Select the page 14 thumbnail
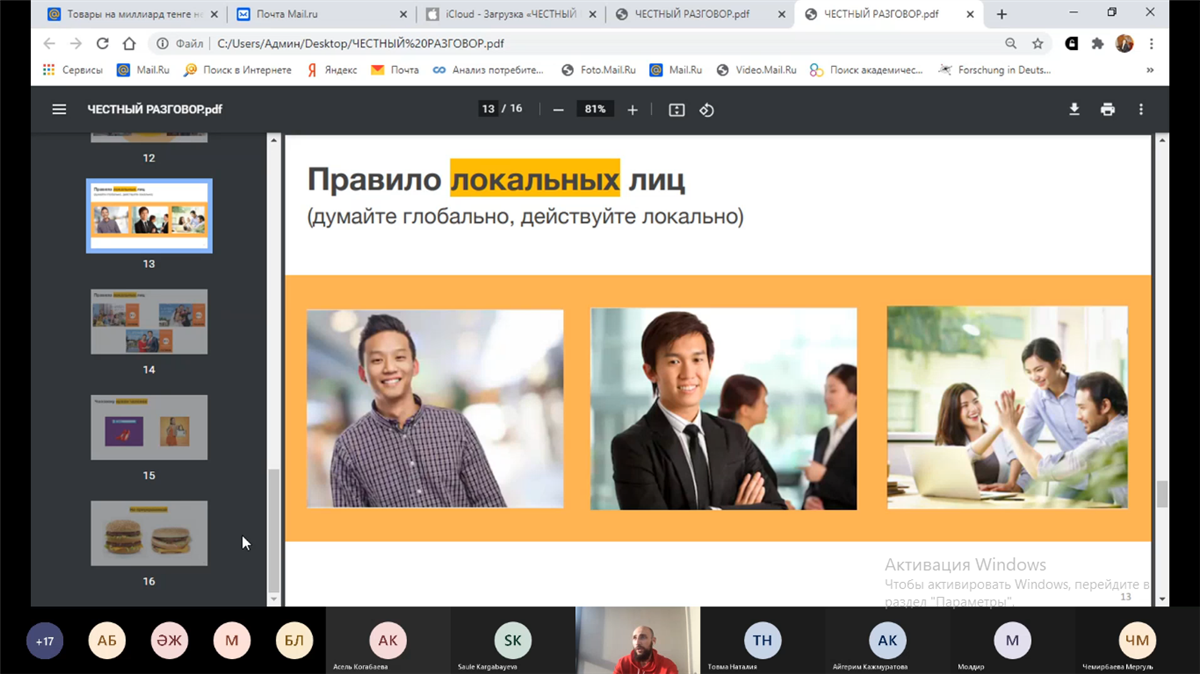 [149, 322]
